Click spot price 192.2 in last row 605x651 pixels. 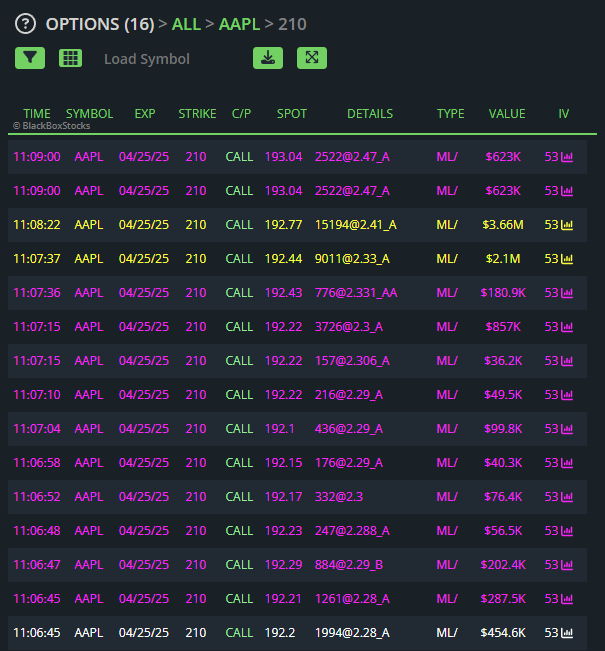click(x=280, y=633)
